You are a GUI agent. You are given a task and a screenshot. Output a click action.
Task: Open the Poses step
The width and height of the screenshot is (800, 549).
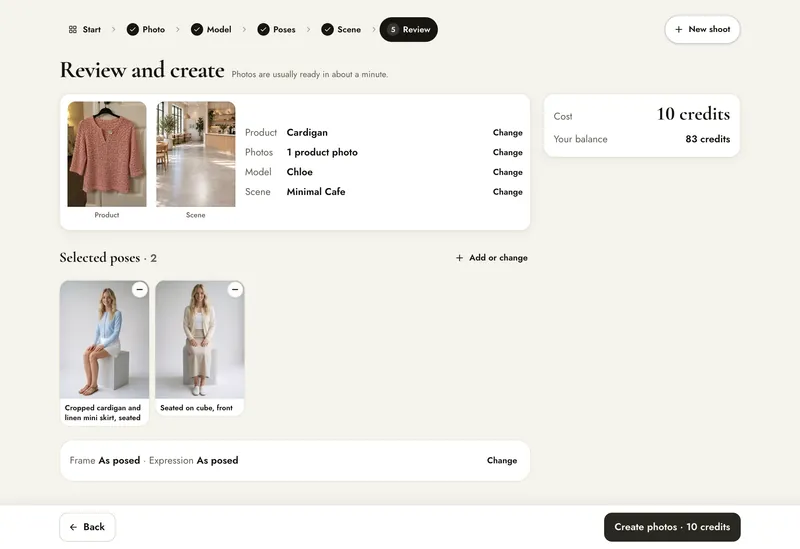pos(277,30)
